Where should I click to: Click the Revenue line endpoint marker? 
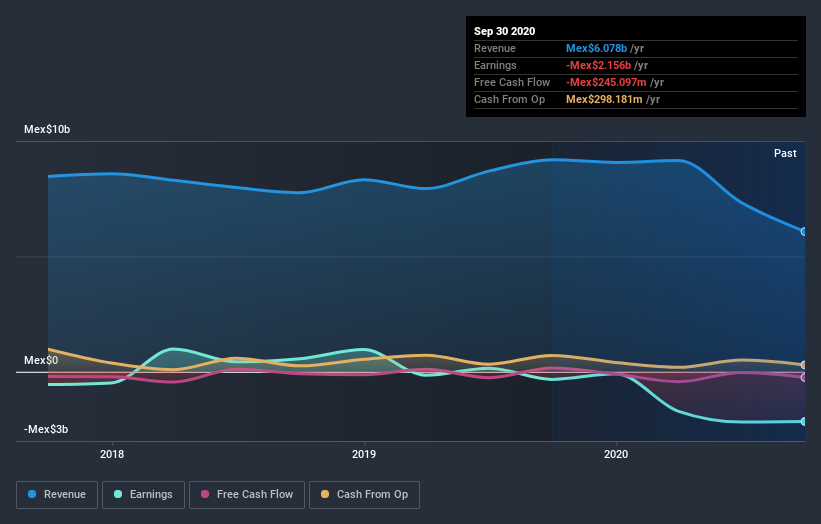(x=804, y=231)
